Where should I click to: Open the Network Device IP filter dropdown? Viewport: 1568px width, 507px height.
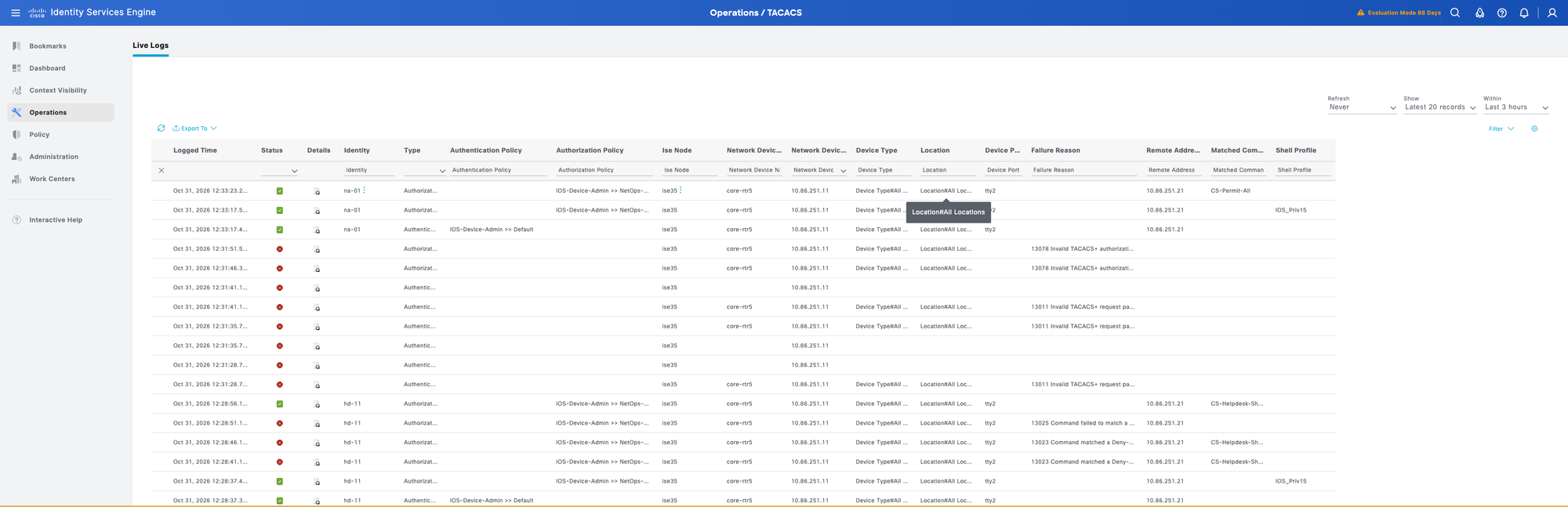coord(819,170)
